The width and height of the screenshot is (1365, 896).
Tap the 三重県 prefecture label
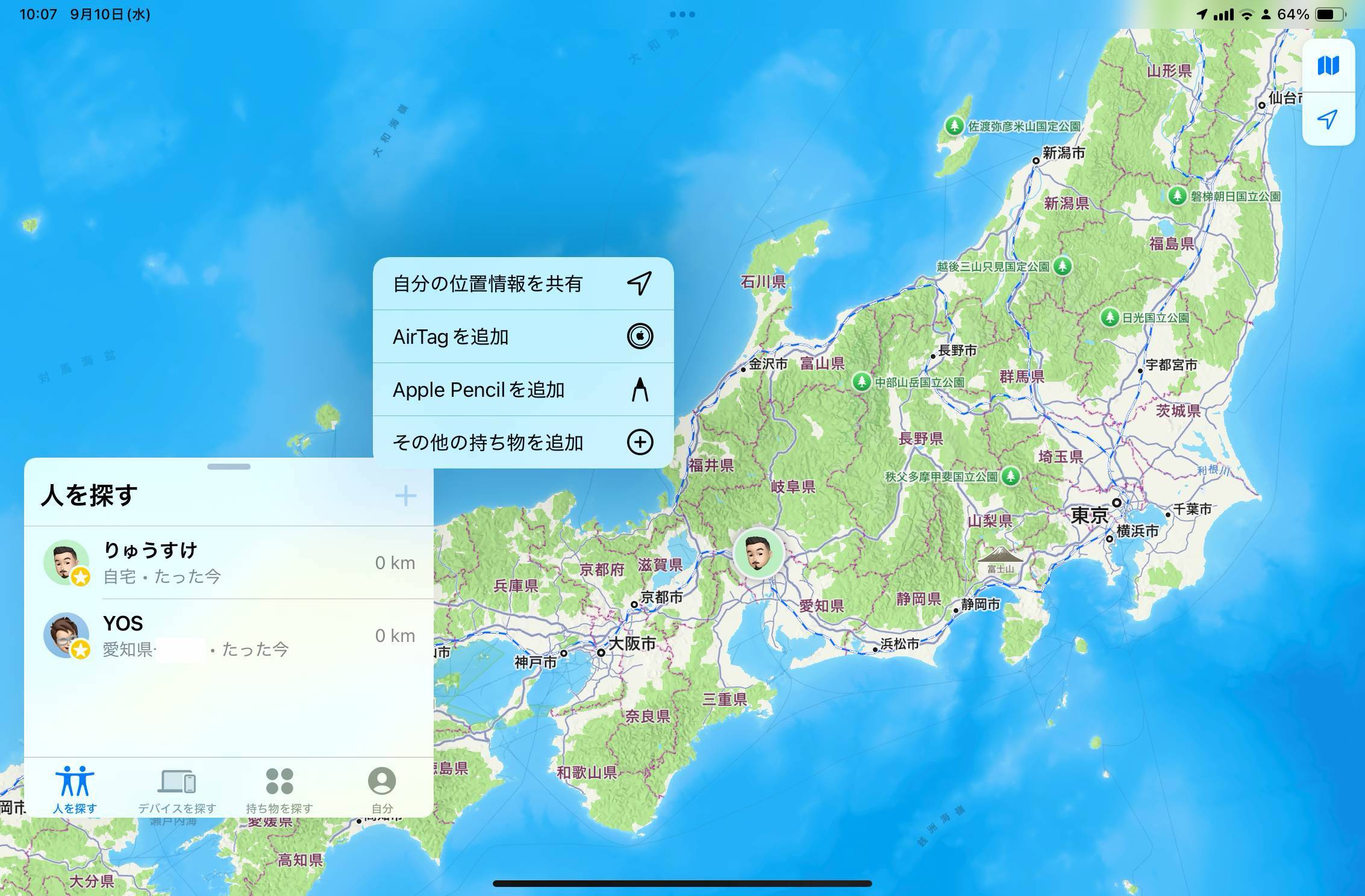(725, 699)
